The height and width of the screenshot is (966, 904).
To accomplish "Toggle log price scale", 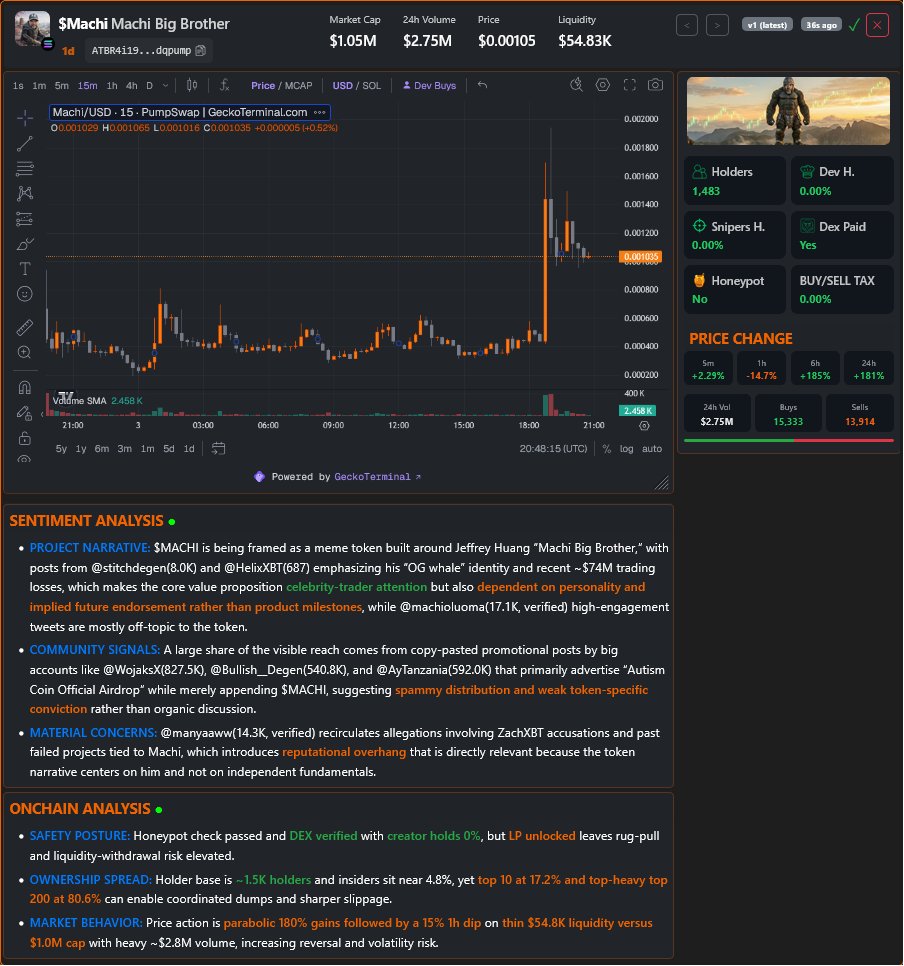I will (x=626, y=448).
